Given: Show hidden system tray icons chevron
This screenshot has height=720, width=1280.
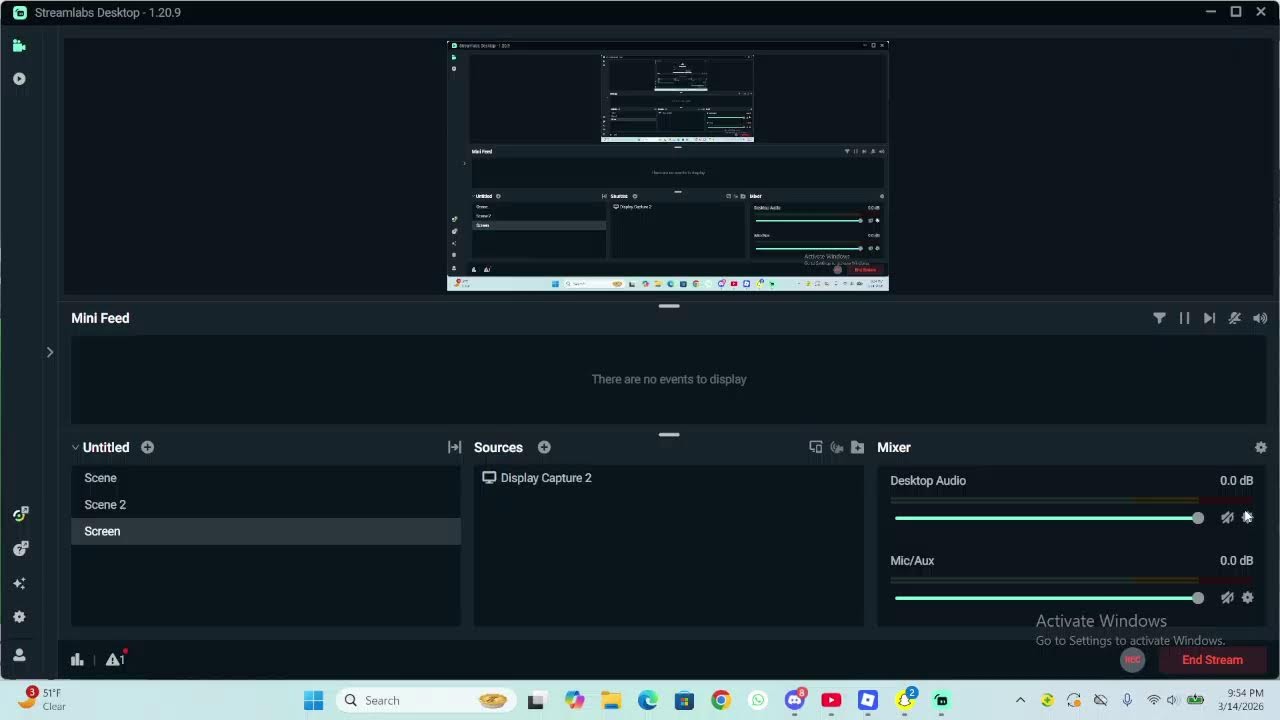Looking at the screenshot, I should 1020,700.
